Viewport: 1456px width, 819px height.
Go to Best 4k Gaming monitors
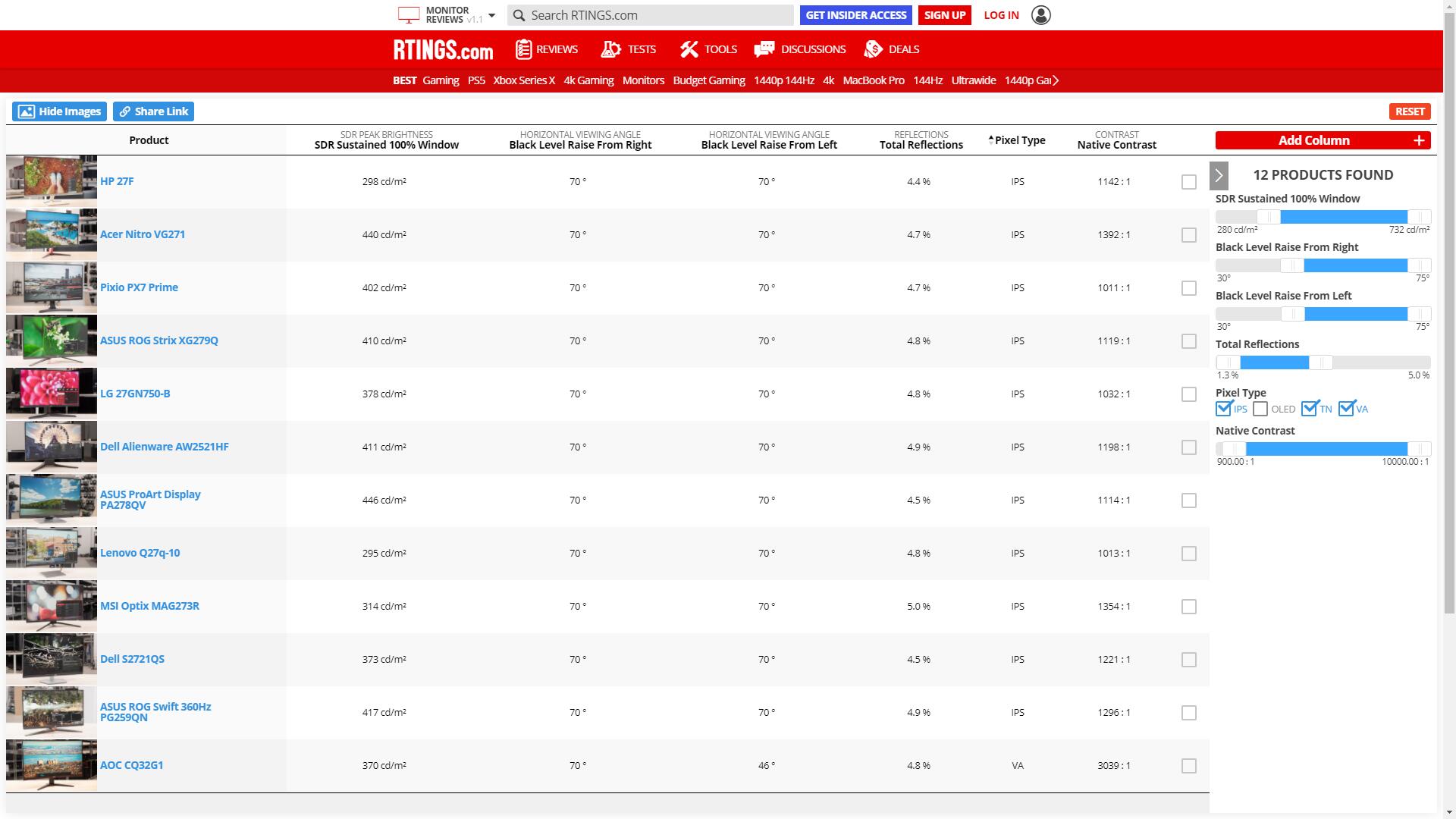click(588, 80)
